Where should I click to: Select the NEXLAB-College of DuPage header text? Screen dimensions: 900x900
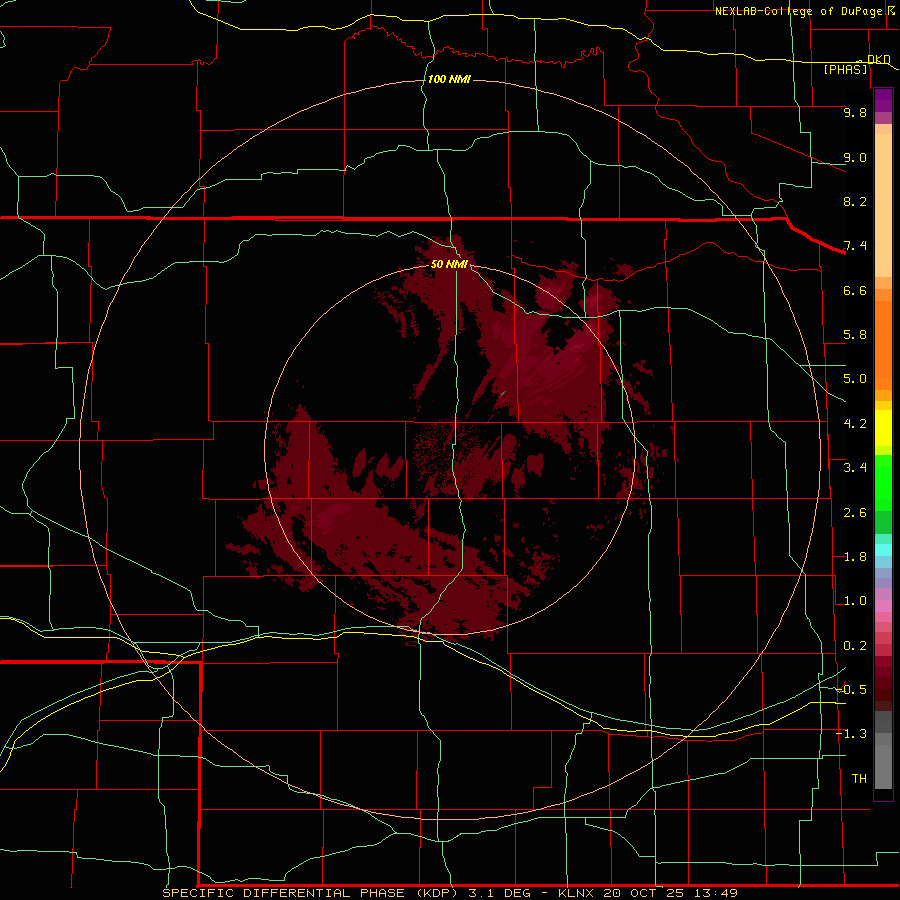pos(798,11)
